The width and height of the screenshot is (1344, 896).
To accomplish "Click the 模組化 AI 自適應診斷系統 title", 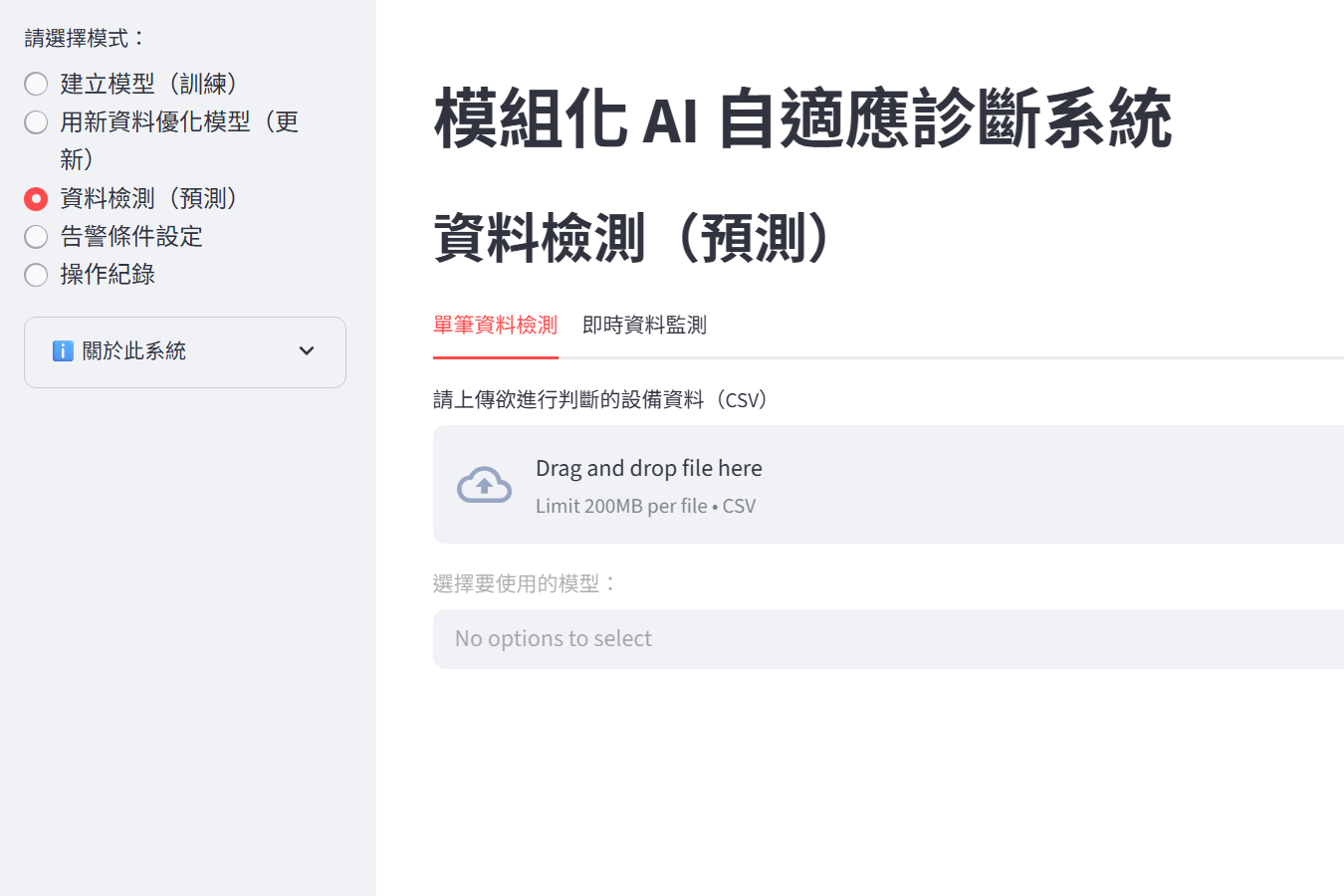I will [x=802, y=119].
